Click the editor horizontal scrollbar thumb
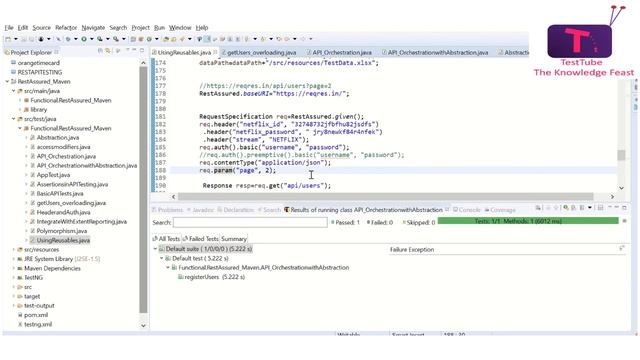Image resolution: width=640 pixels, height=360 pixels. coord(386,197)
